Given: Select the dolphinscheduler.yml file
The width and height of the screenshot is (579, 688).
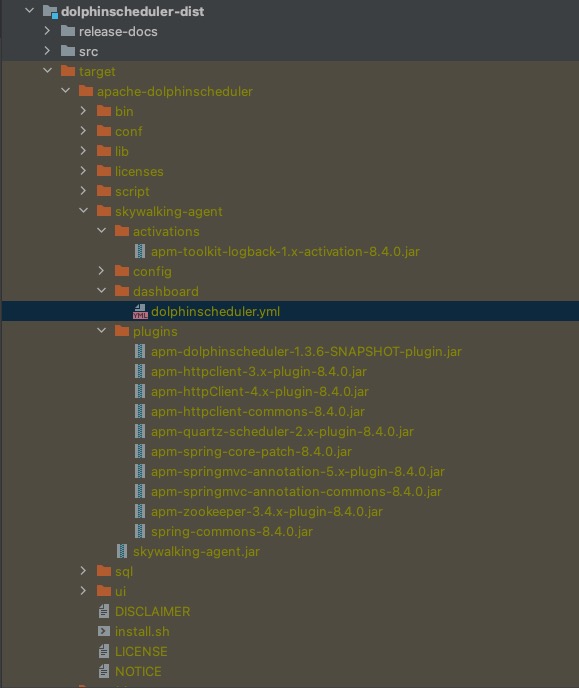Looking at the screenshot, I should tap(215, 312).
